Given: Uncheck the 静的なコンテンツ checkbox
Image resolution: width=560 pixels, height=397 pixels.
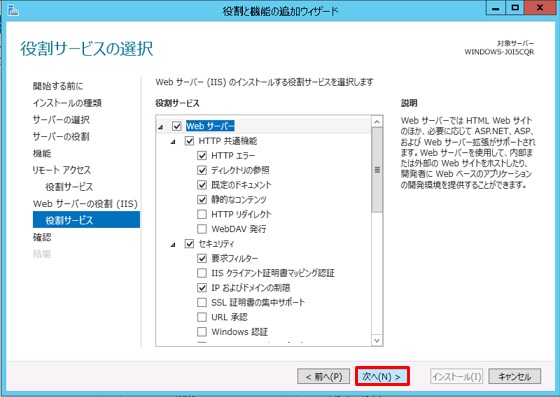Looking at the screenshot, I should (x=202, y=199).
